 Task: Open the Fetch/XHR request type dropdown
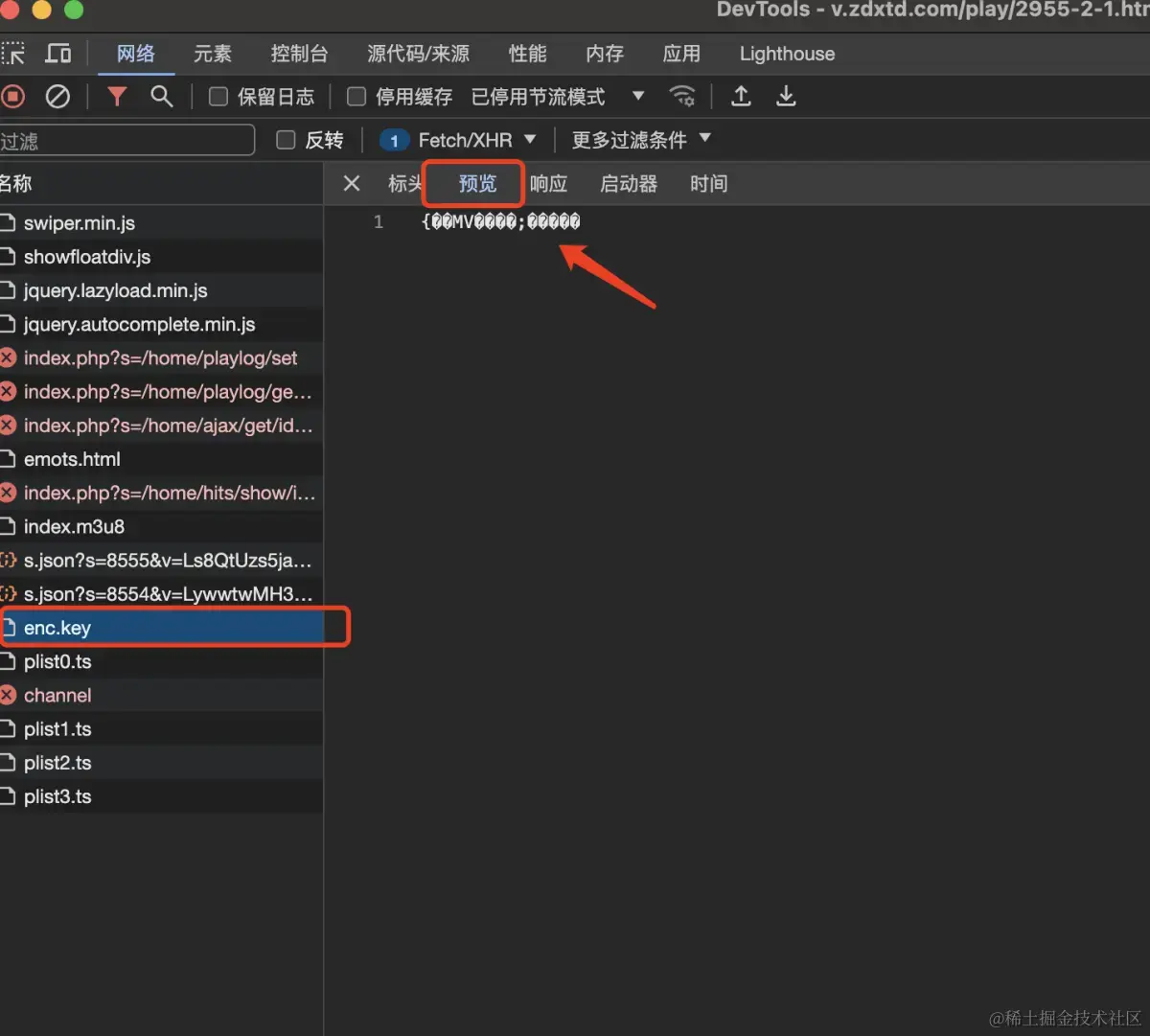(458, 140)
